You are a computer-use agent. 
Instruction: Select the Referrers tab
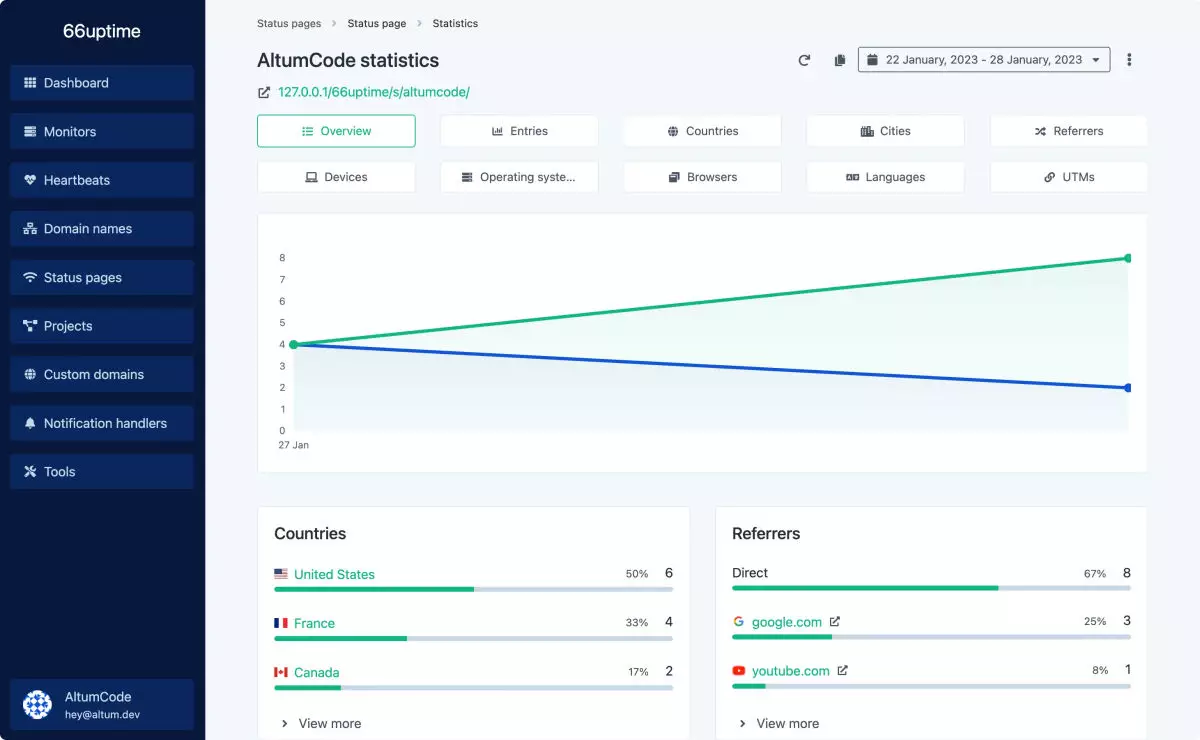tap(1069, 131)
